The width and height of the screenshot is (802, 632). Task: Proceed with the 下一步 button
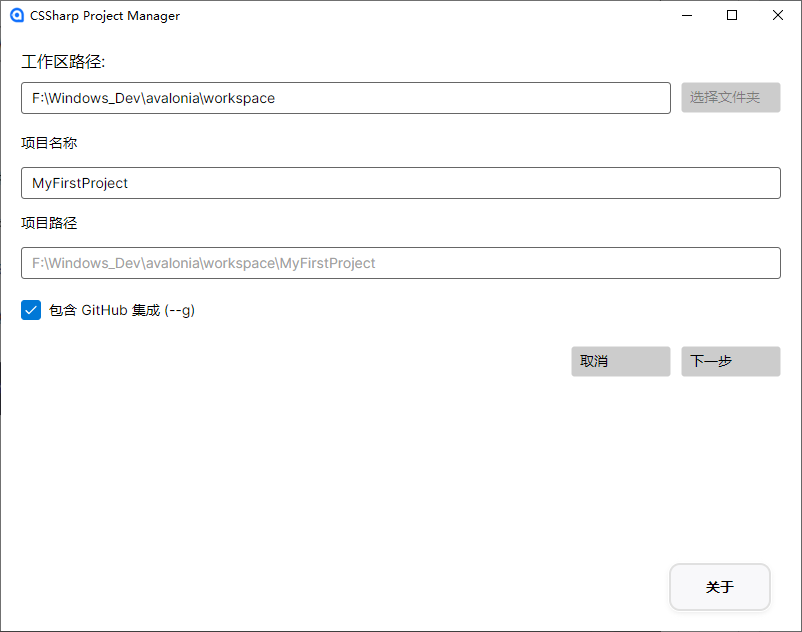[730, 361]
